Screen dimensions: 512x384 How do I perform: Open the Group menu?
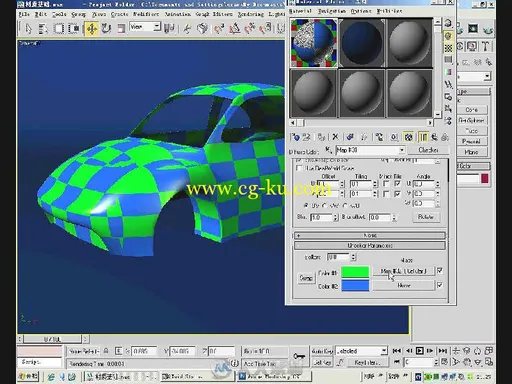(79, 14)
